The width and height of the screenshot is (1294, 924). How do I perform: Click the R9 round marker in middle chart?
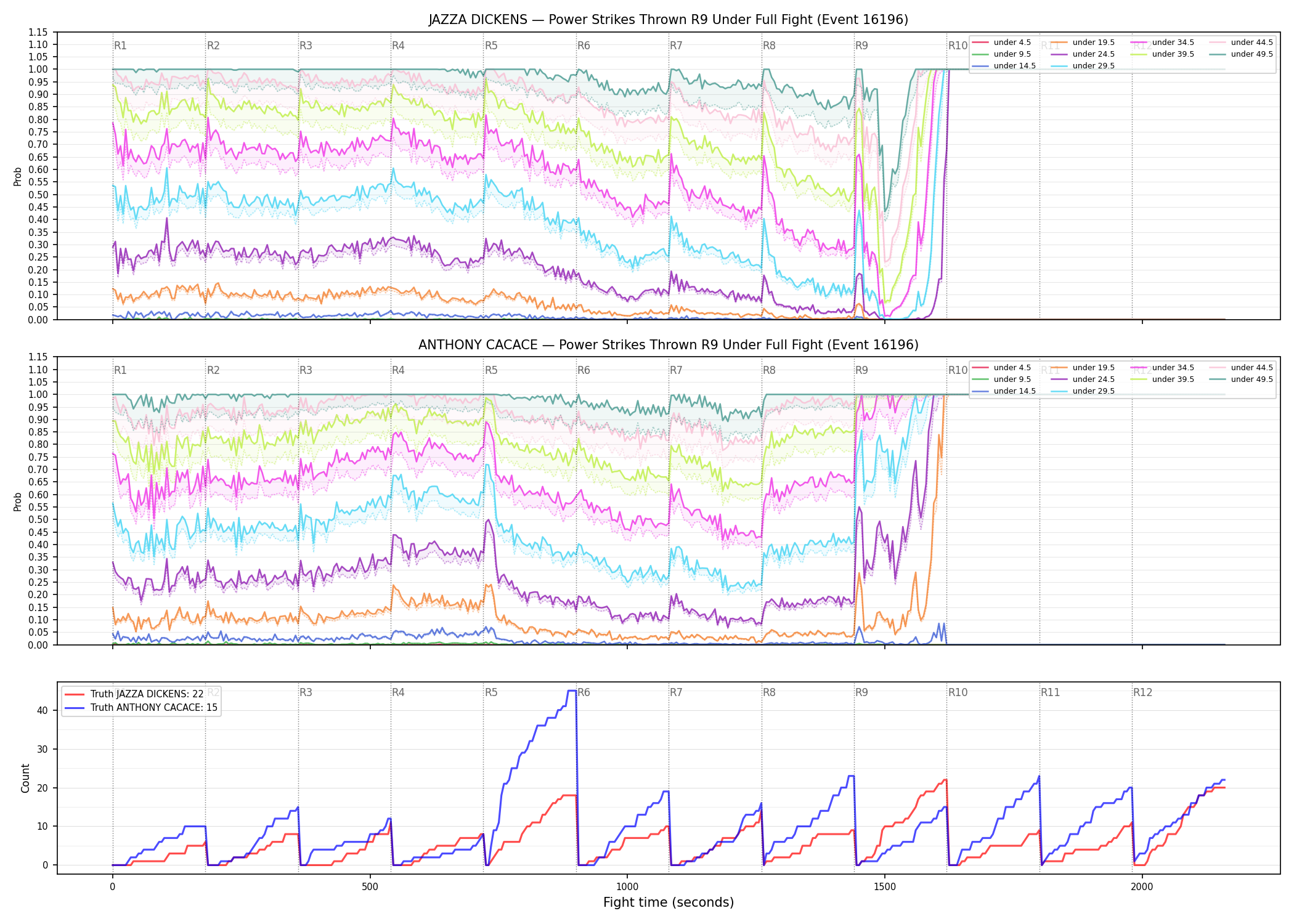861,370
